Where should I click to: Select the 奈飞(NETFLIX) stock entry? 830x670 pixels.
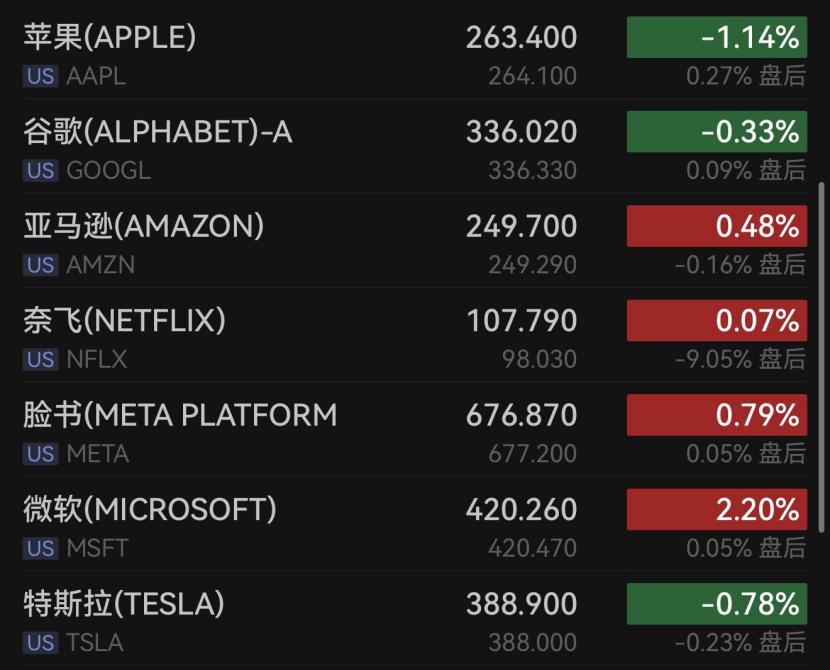click(x=125, y=321)
